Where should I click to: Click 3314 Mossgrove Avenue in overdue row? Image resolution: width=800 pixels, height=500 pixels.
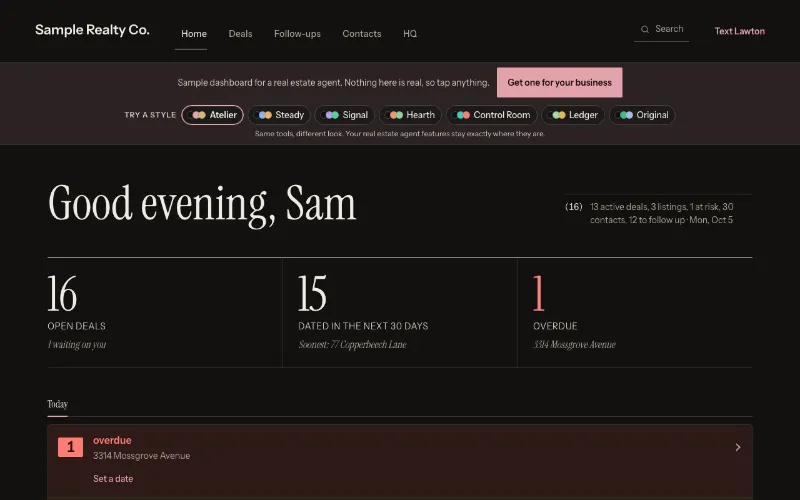(141, 456)
